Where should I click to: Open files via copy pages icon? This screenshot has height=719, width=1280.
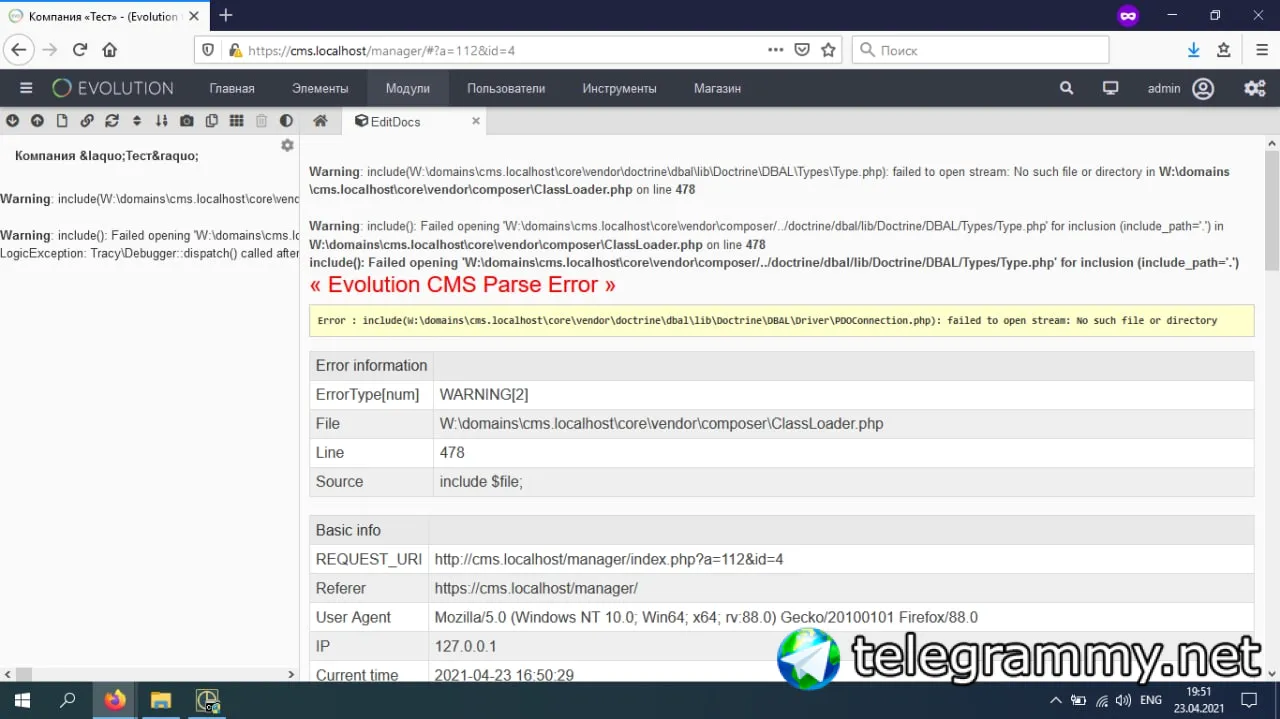212,121
